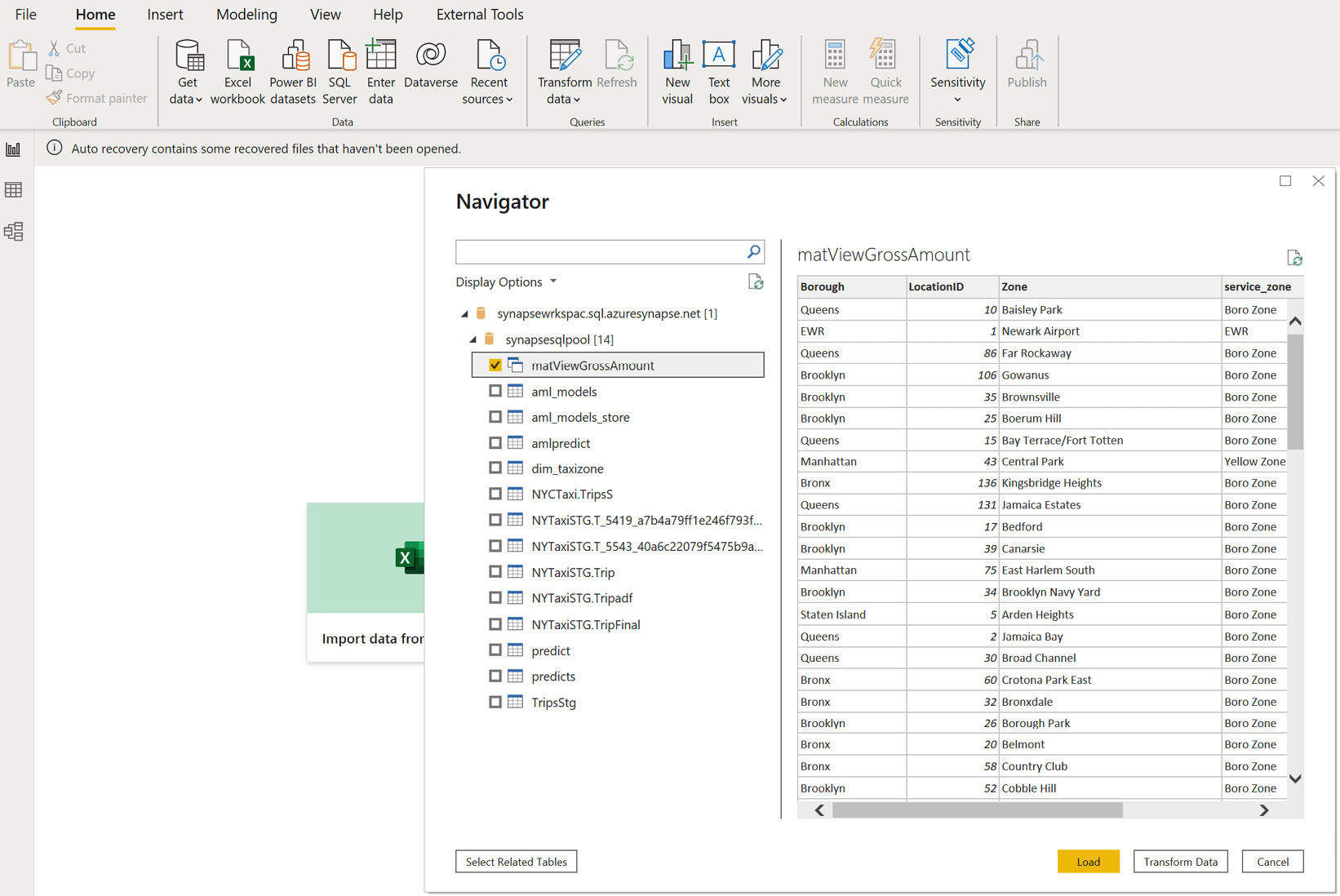Click the Load button
This screenshot has width=1340, height=896.
pos(1088,862)
